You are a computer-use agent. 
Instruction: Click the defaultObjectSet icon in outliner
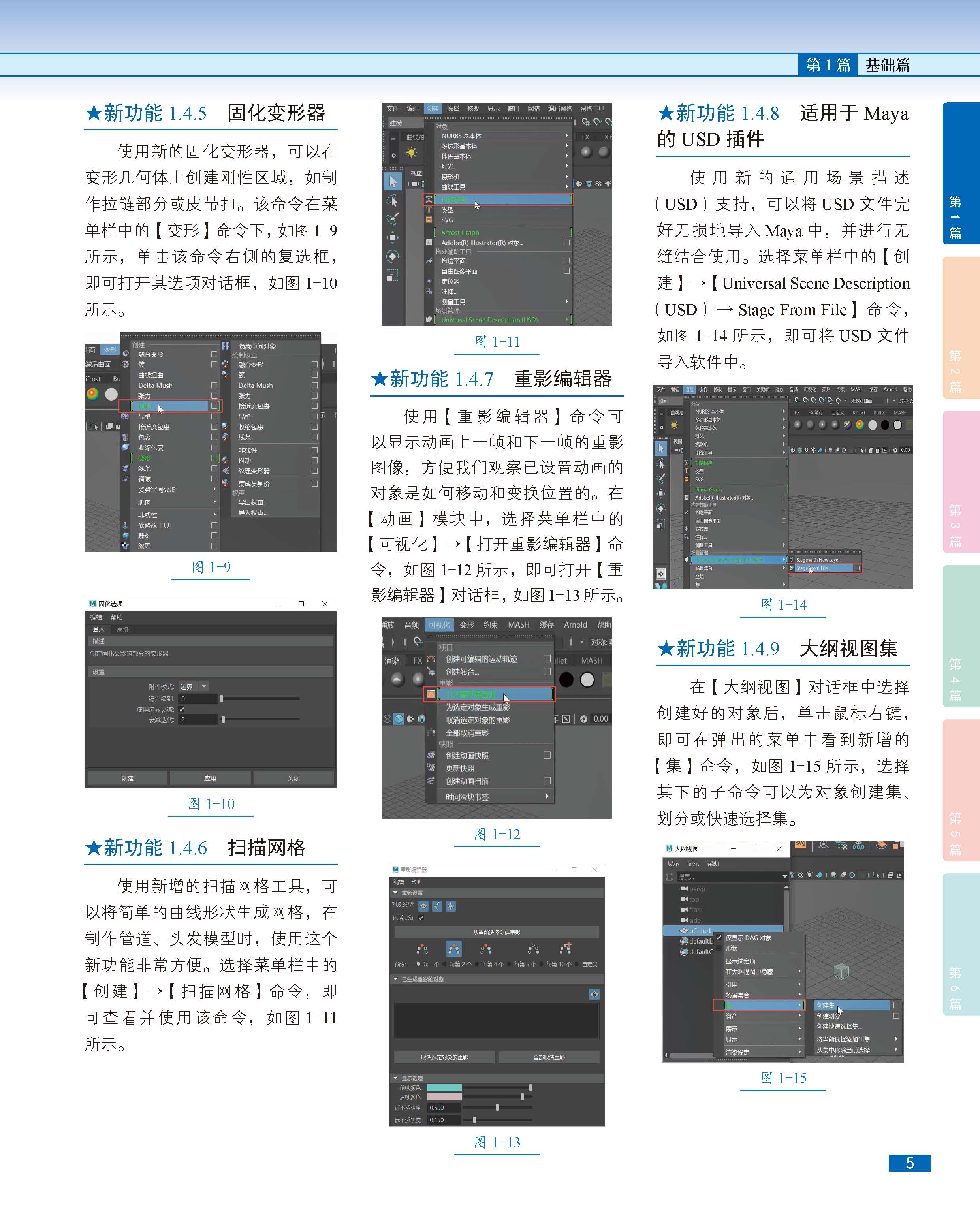684,952
